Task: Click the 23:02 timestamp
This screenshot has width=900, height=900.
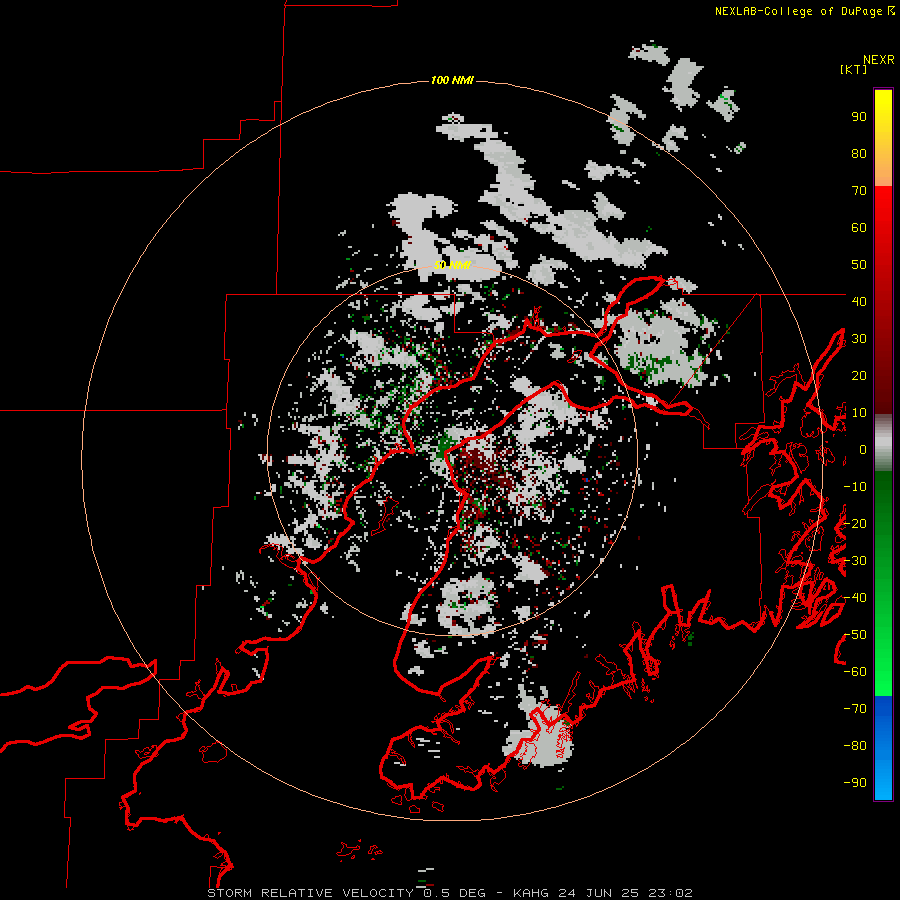Action: coord(670,893)
